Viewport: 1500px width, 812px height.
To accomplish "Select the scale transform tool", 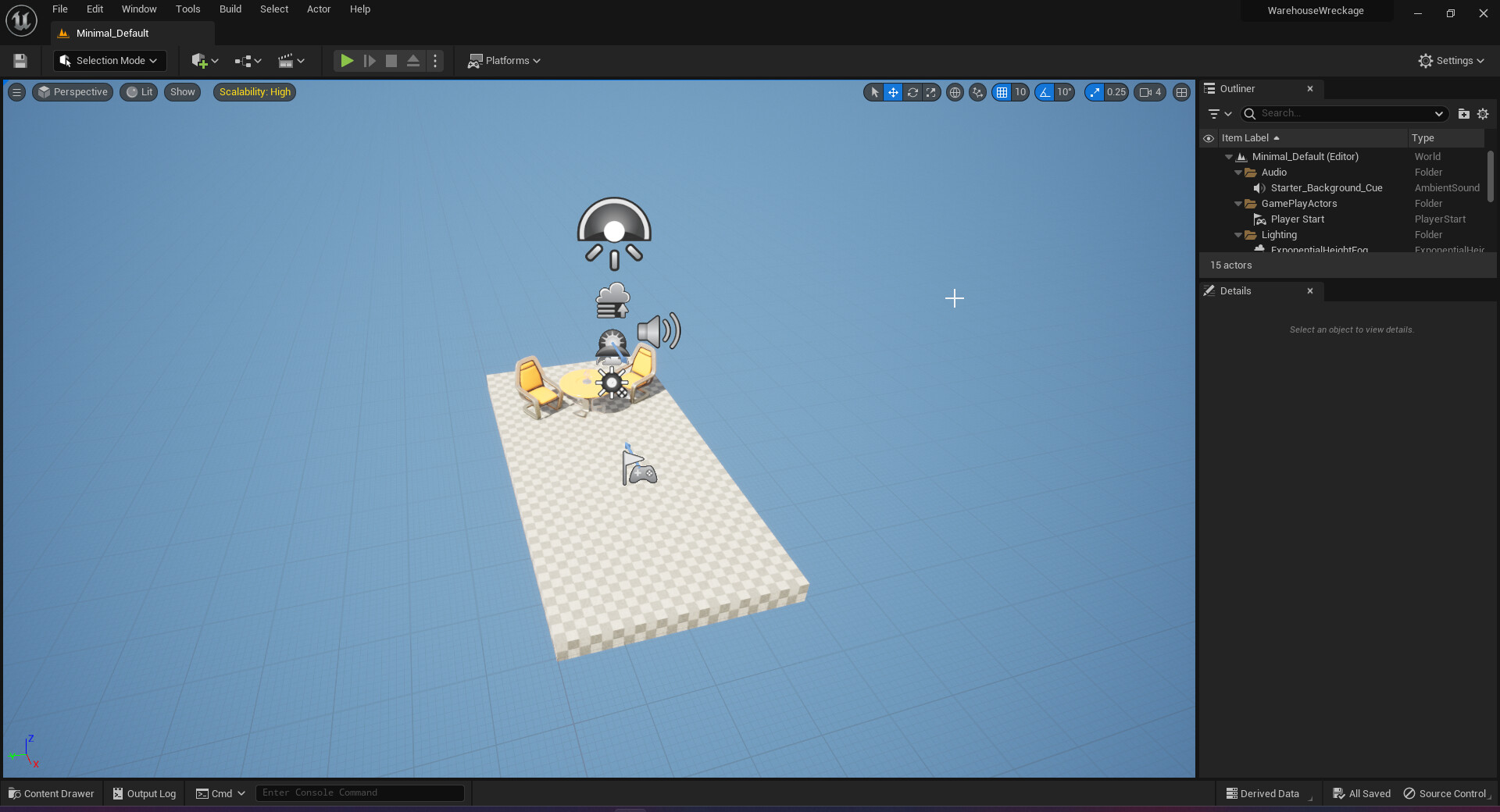I will pos(930,92).
